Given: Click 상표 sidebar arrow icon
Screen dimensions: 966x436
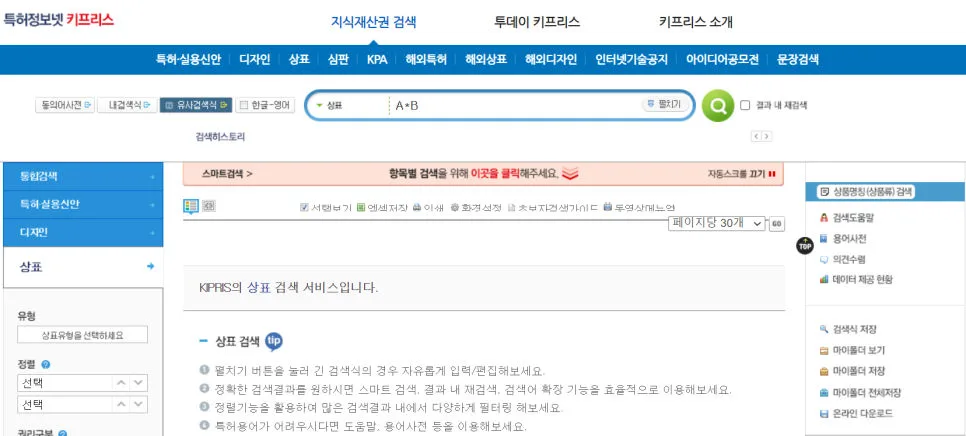Looking at the screenshot, I should [x=150, y=267].
